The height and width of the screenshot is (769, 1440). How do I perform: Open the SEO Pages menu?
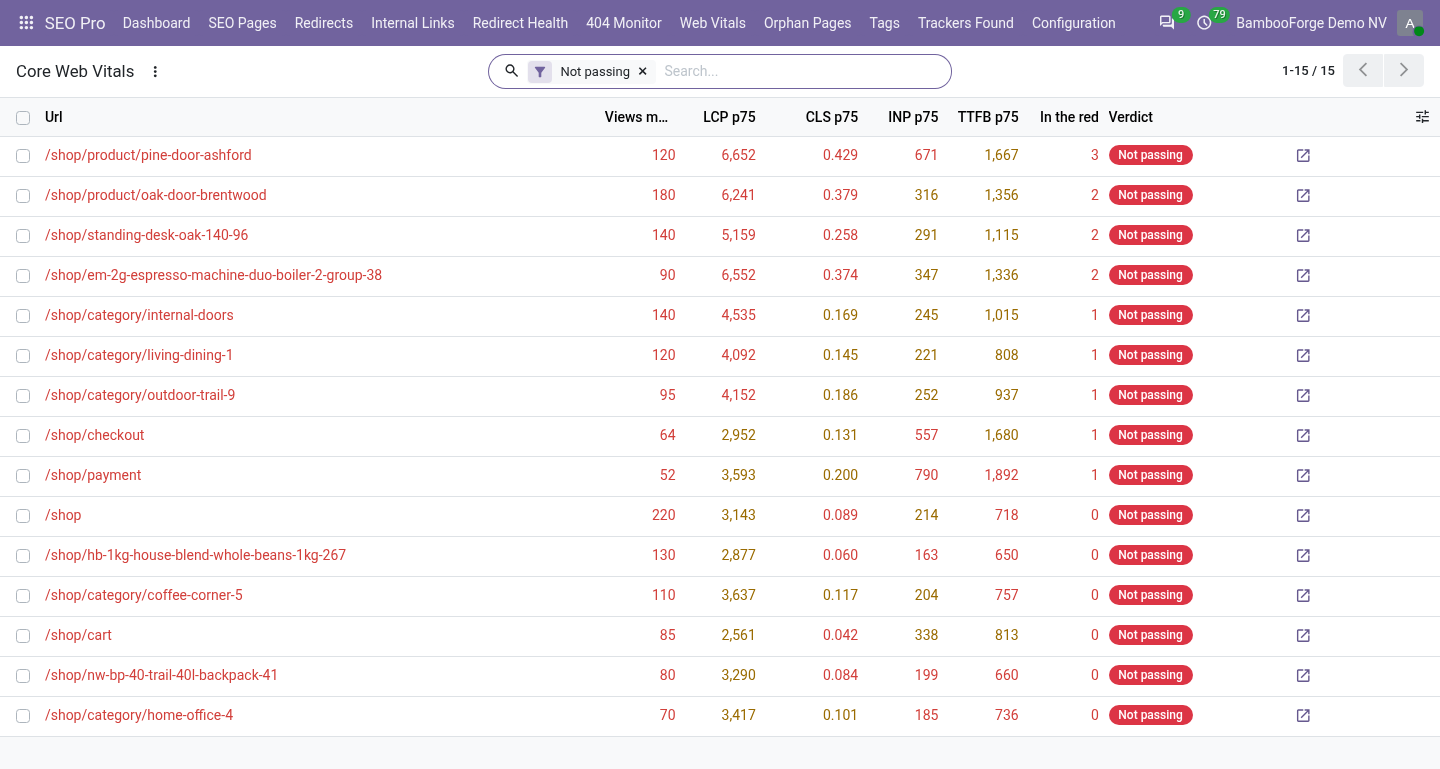[242, 23]
